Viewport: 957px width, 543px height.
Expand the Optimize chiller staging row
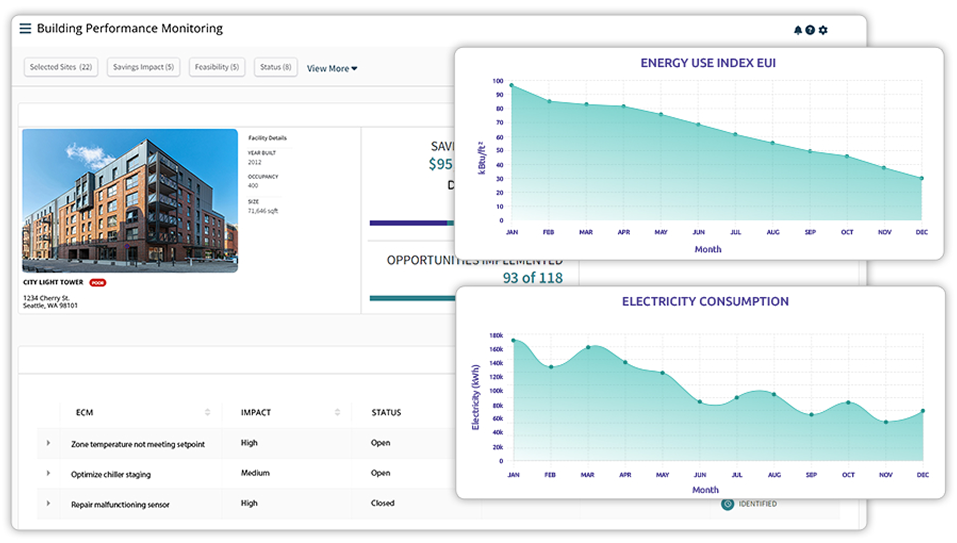click(48, 473)
